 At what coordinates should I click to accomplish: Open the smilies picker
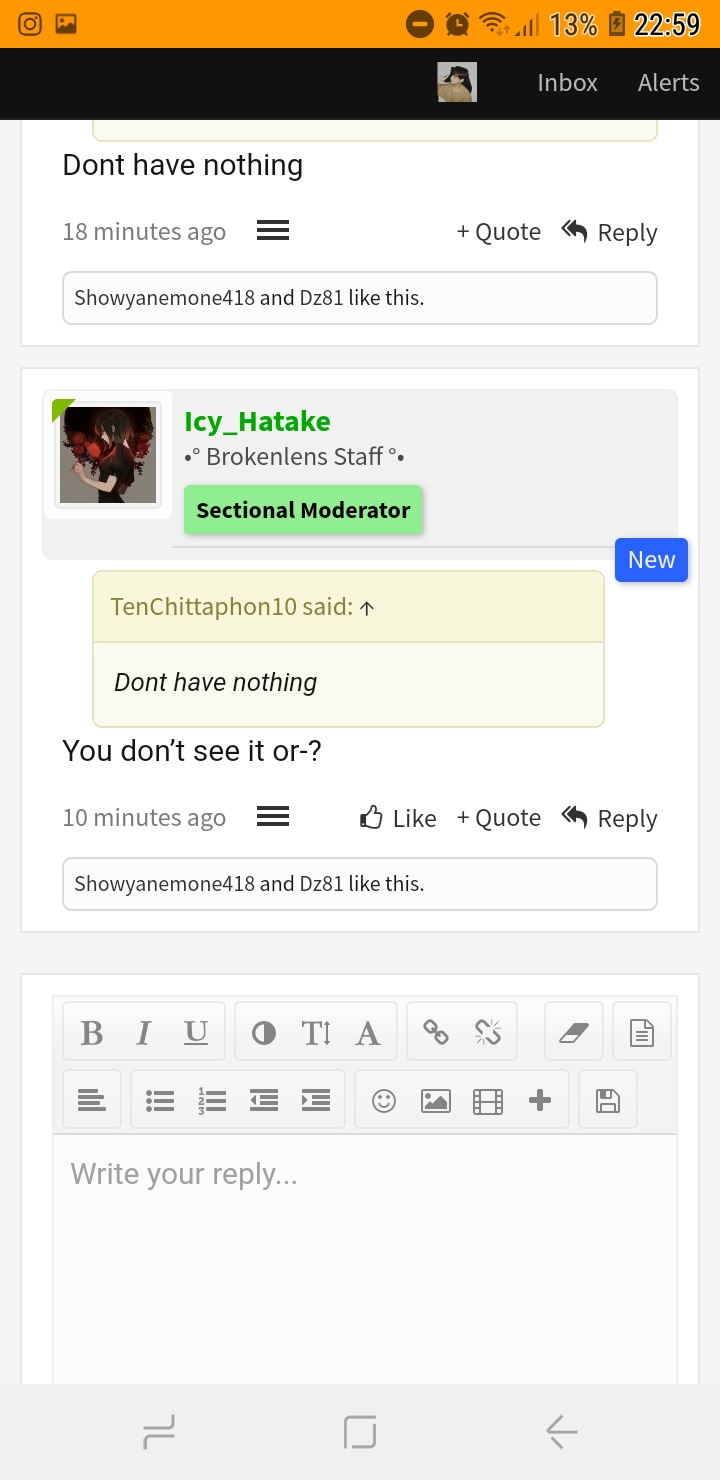click(x=384, y=1100)
